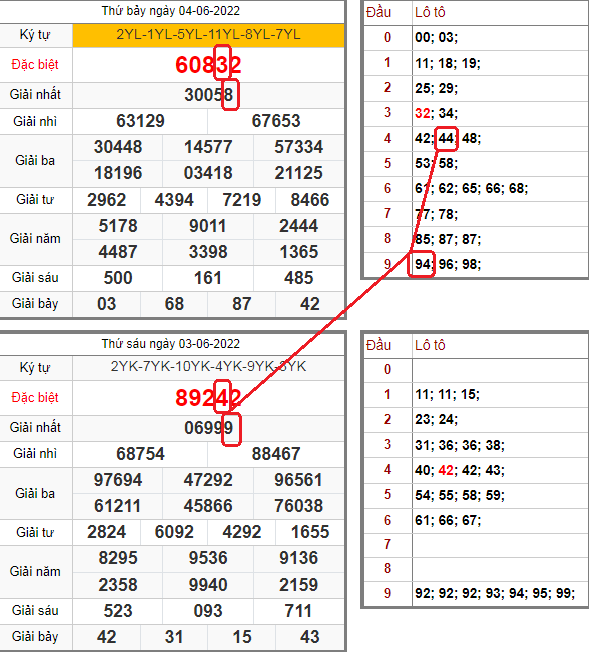Click second prize number 68754

coord(140,454)
